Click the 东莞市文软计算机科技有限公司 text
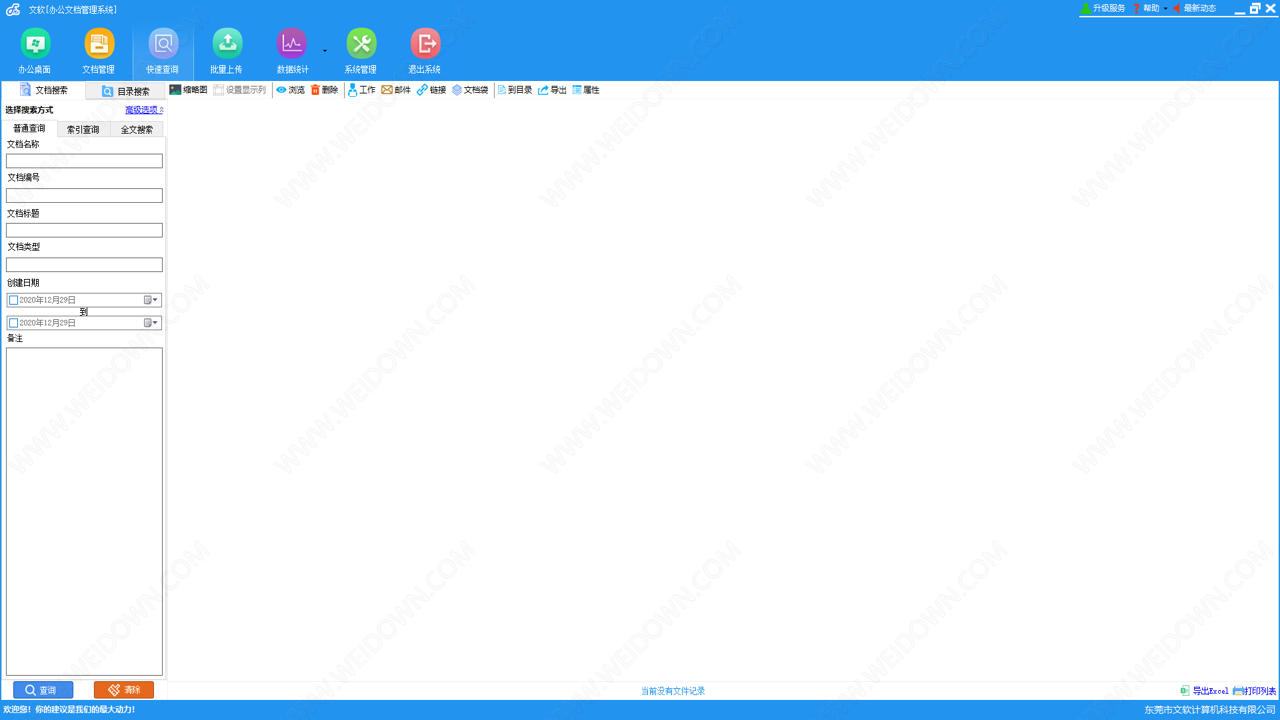 click(x=1210, y=710)
